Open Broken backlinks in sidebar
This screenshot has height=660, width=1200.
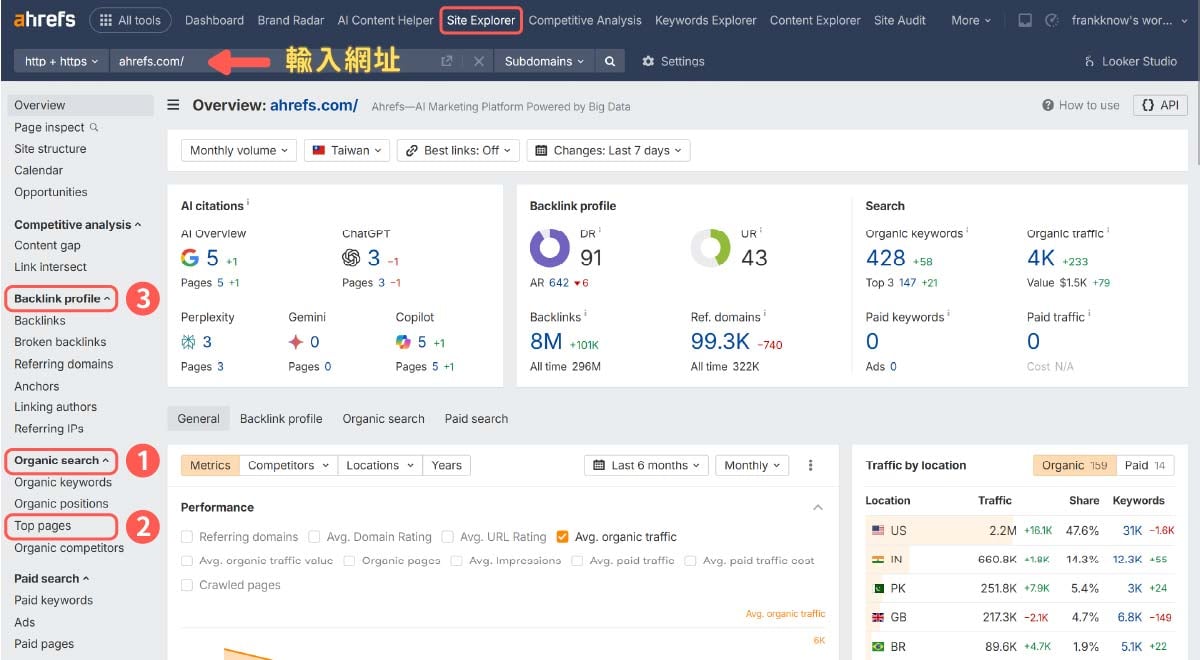[60, 342]
